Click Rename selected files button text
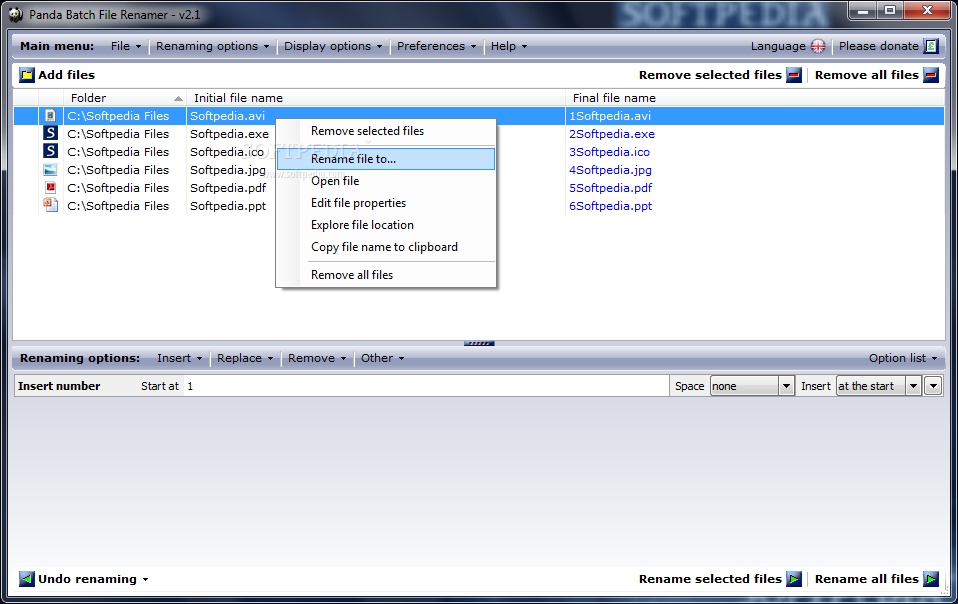Viewport: 958px width, 604px height. point(710,579)
